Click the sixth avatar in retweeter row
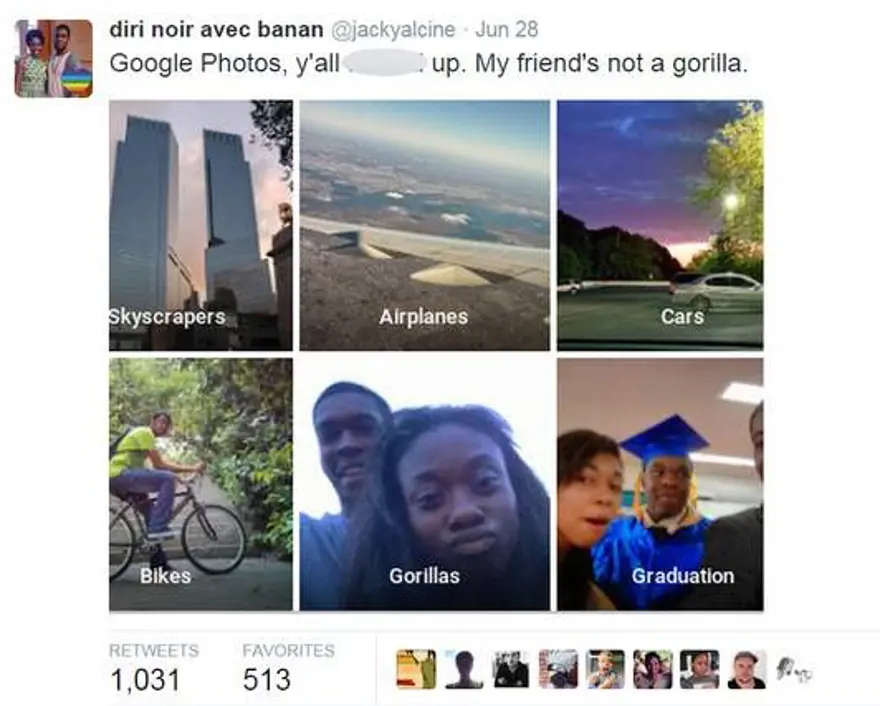 pyautogui.click(x=652, y=669)
